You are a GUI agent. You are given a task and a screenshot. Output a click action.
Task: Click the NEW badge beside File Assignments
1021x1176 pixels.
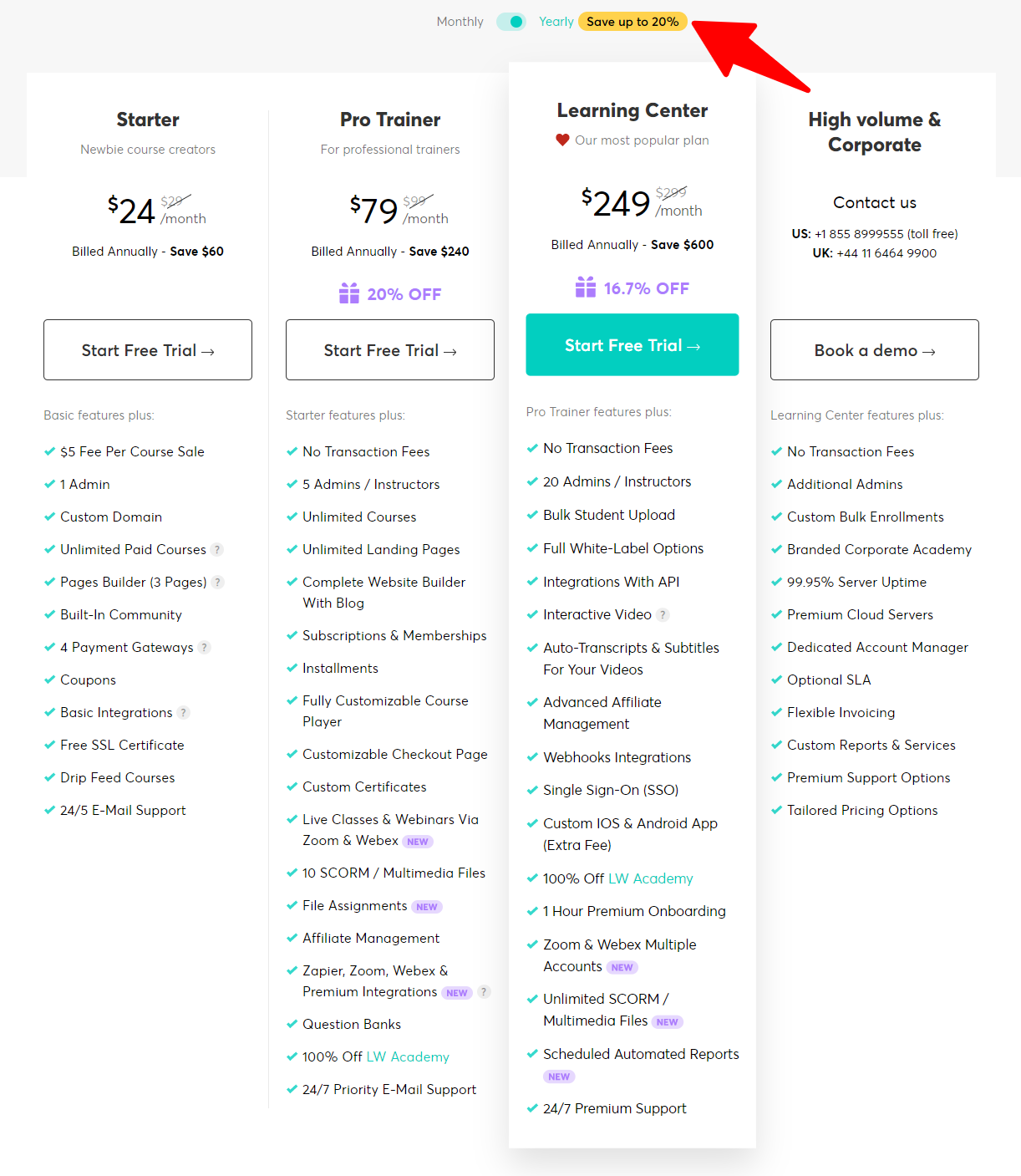click(x=427, y=906)
